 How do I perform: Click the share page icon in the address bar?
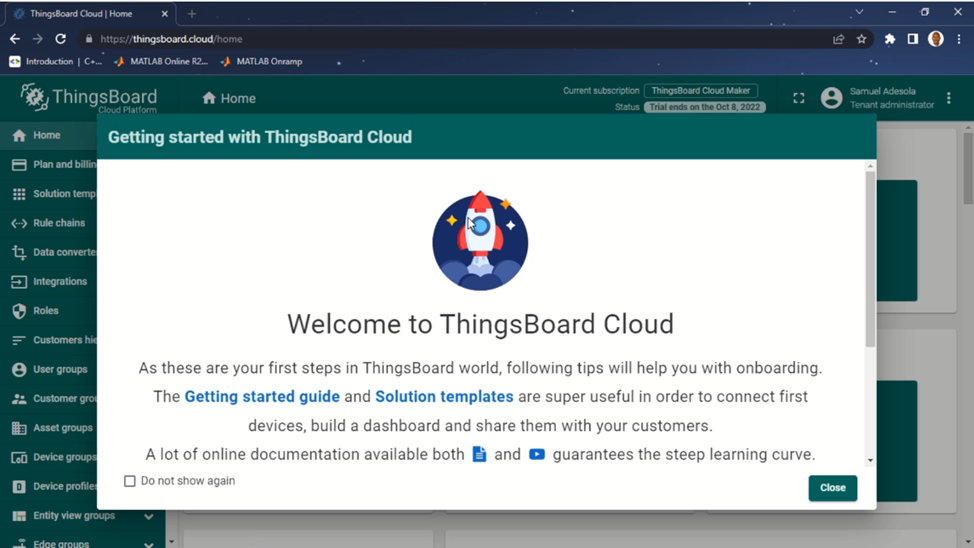pyautogui.click(x=839, y=39)
